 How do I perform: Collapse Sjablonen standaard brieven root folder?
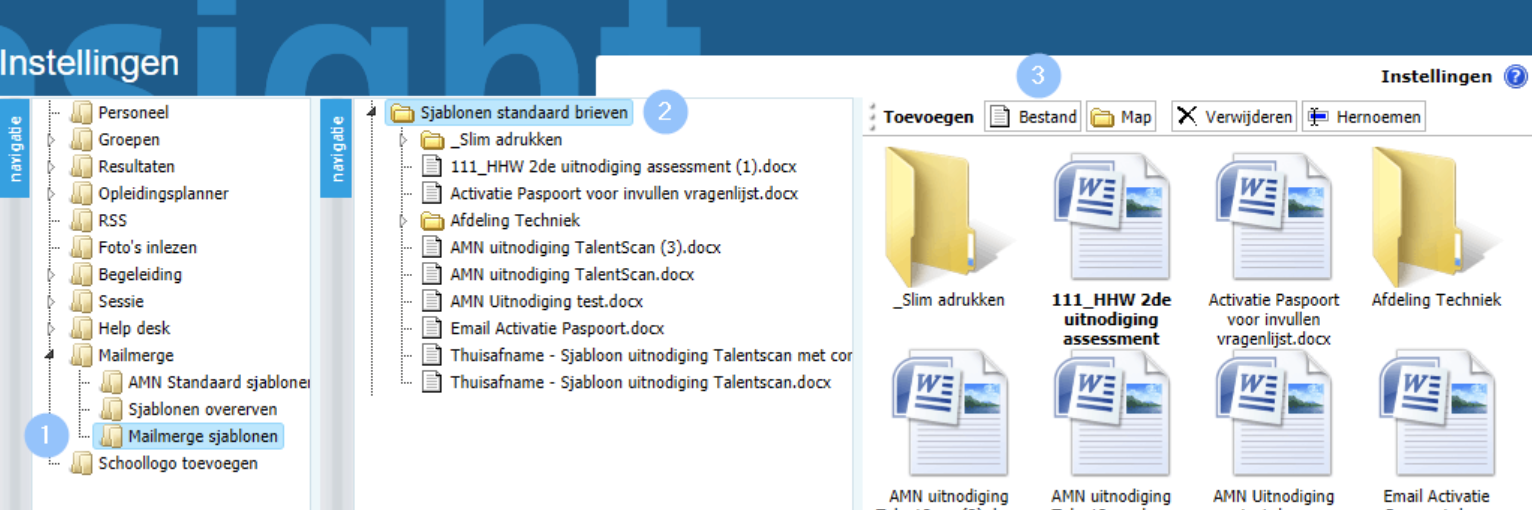(x=373, y=112)
